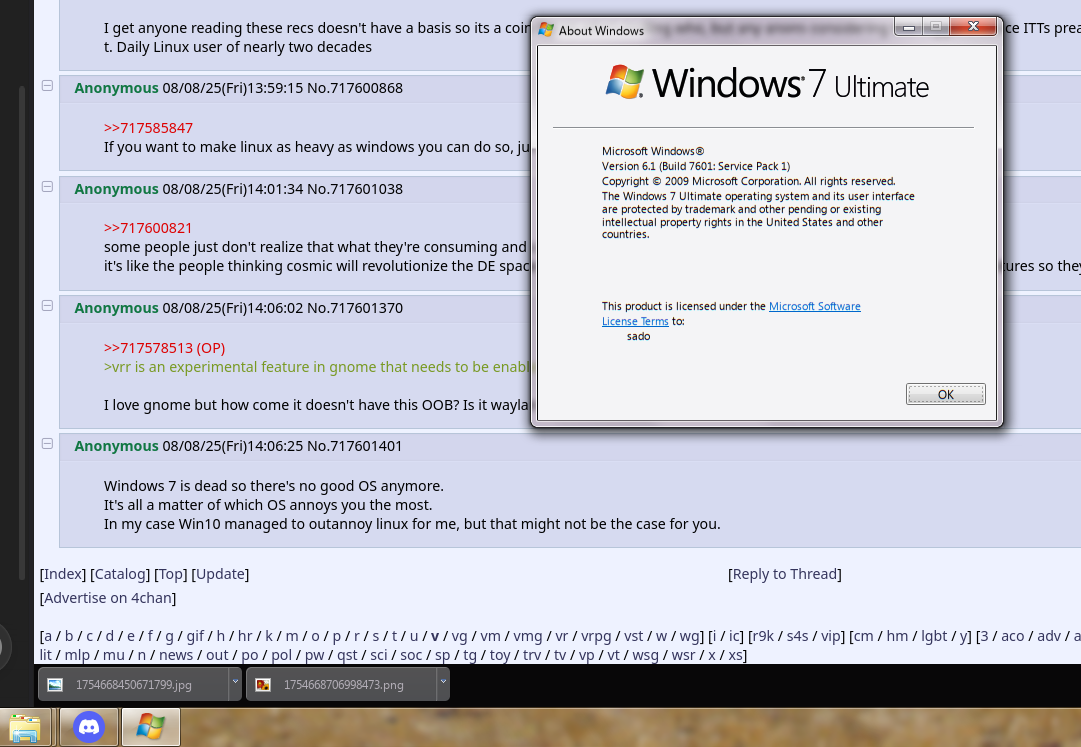The height and width of the screenshot is (747, 1081).
Task: Go to the /sci/ board
Action: 378,655
